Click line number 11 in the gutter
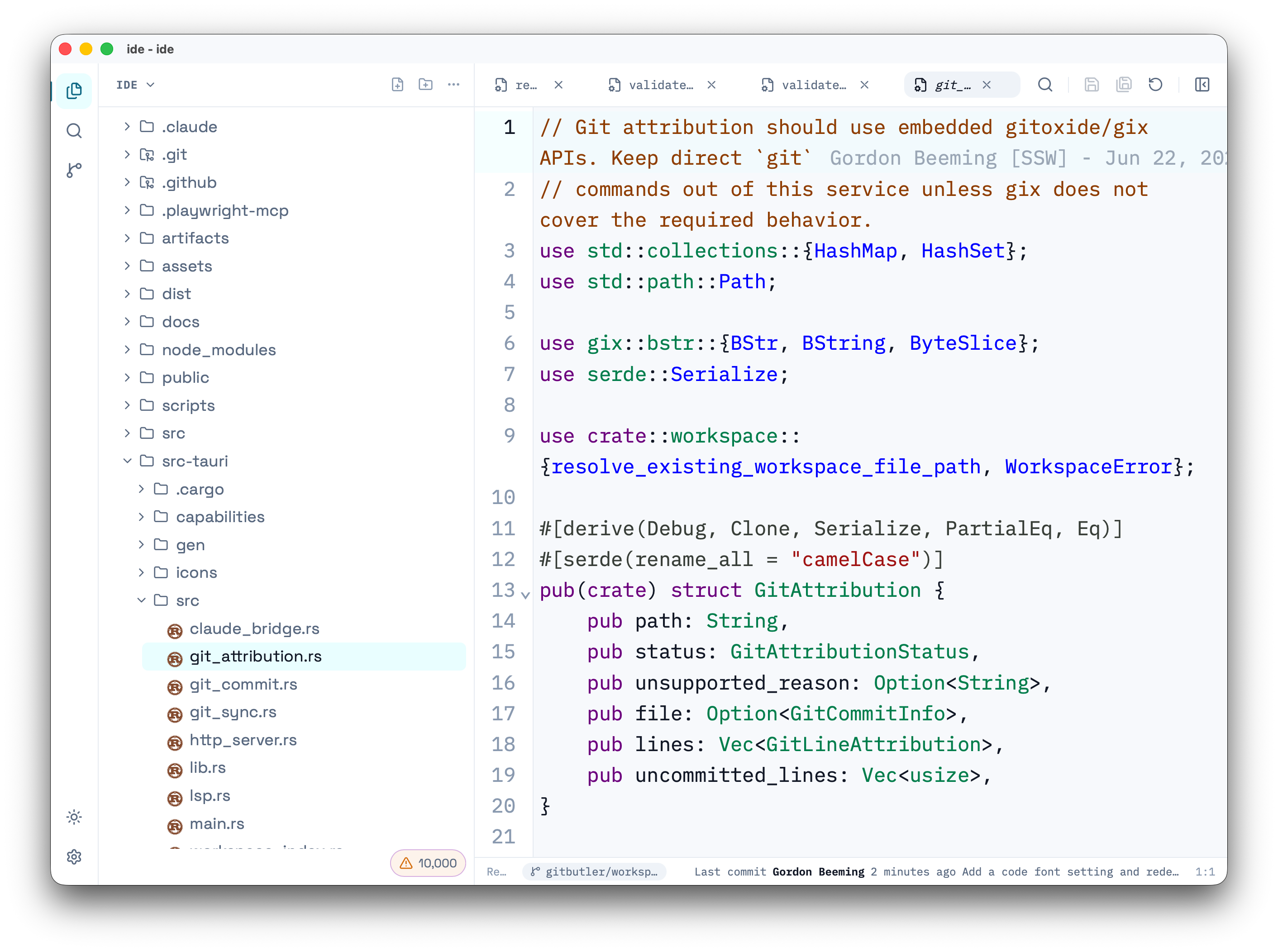The height and width of the screenshot is (952, 1278). point(503,528)
